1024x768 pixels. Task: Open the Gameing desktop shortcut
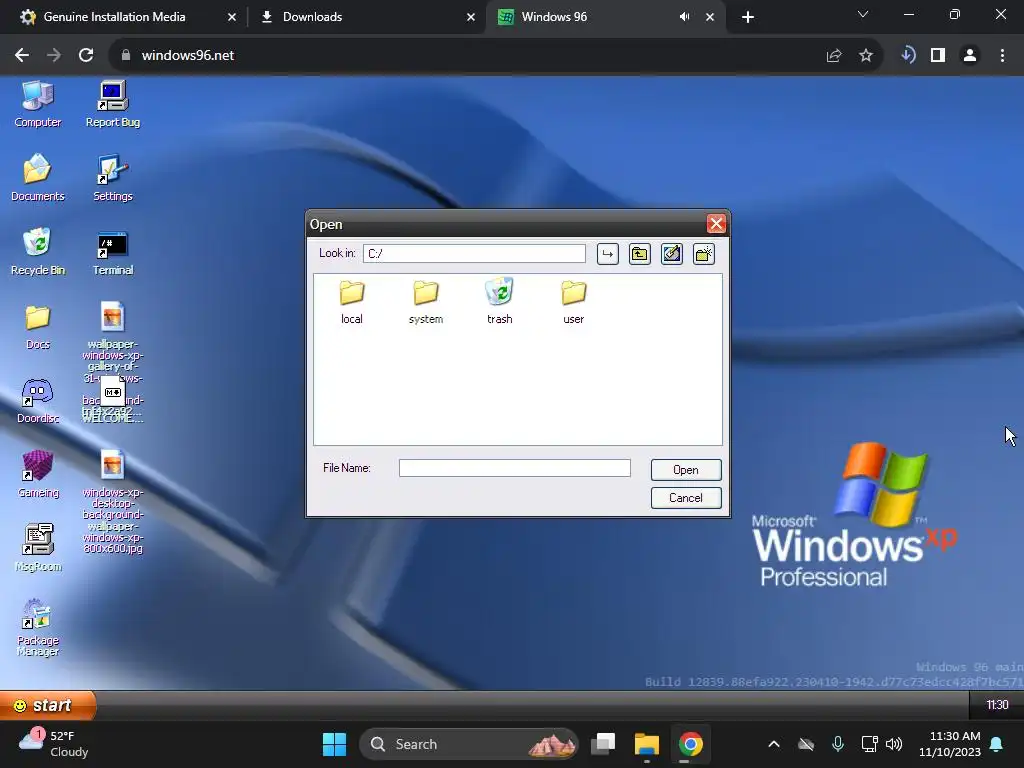point(38,474)
